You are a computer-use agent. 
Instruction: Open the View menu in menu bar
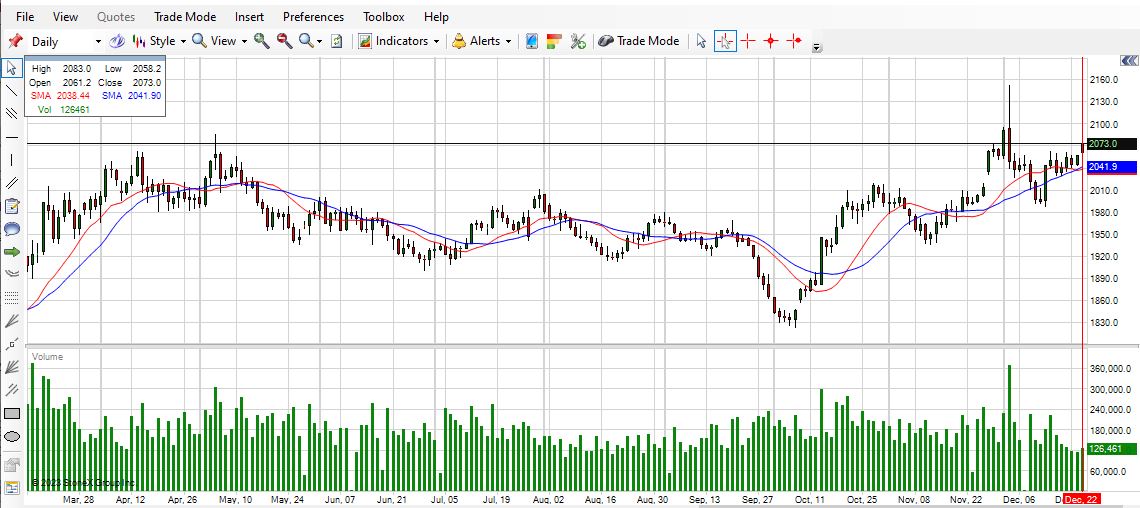tap(65, 17)
